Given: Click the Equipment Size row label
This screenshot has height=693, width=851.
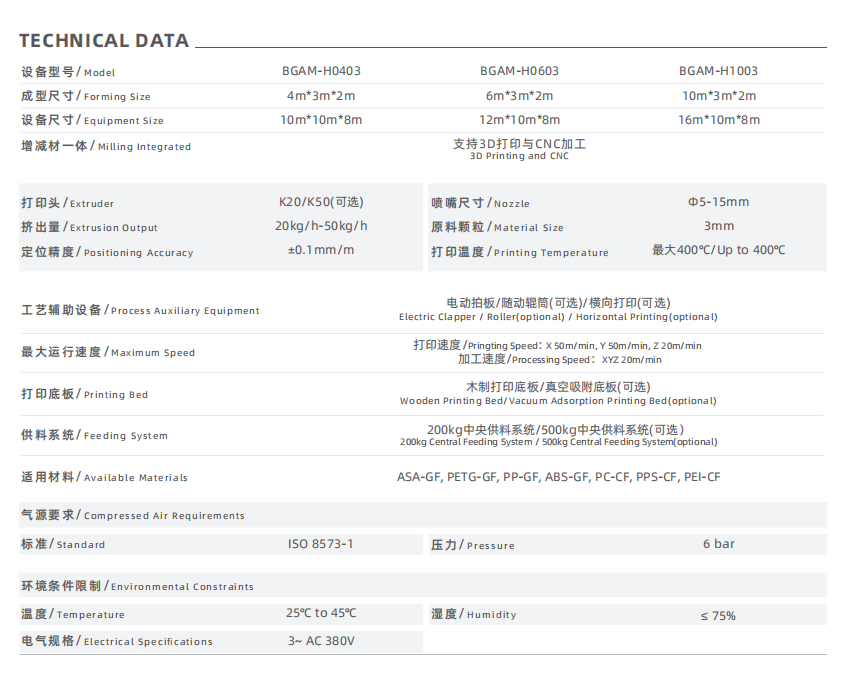Looking at the screenshot, I should pos(92,120).
